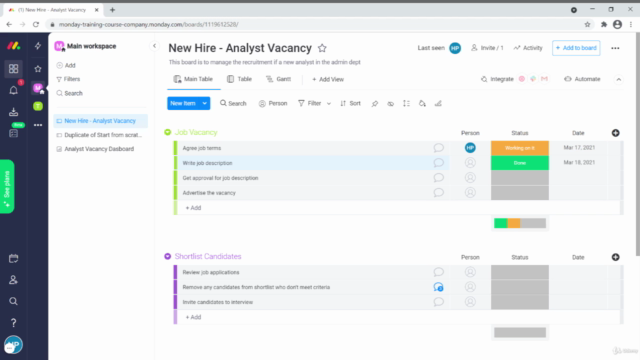Open My Work beta icon
640x360 pixels.
13,133
